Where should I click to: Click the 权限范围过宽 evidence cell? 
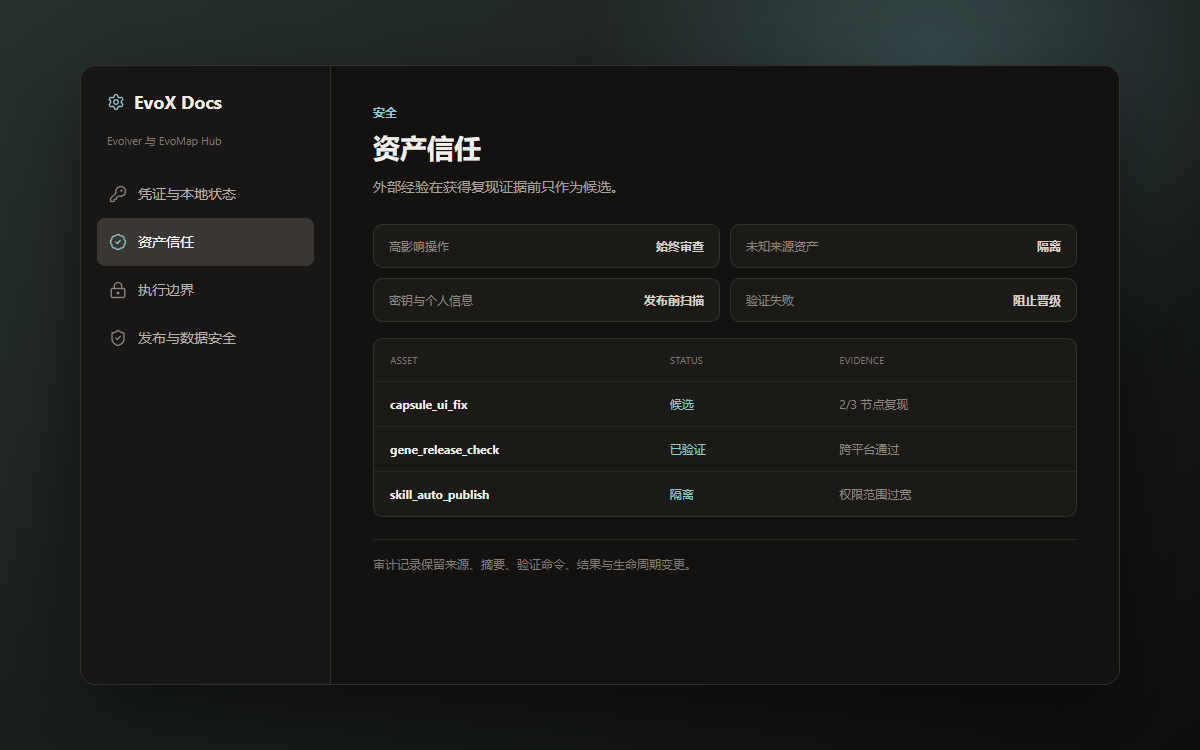pyautogui.click(x=875, y=495)
